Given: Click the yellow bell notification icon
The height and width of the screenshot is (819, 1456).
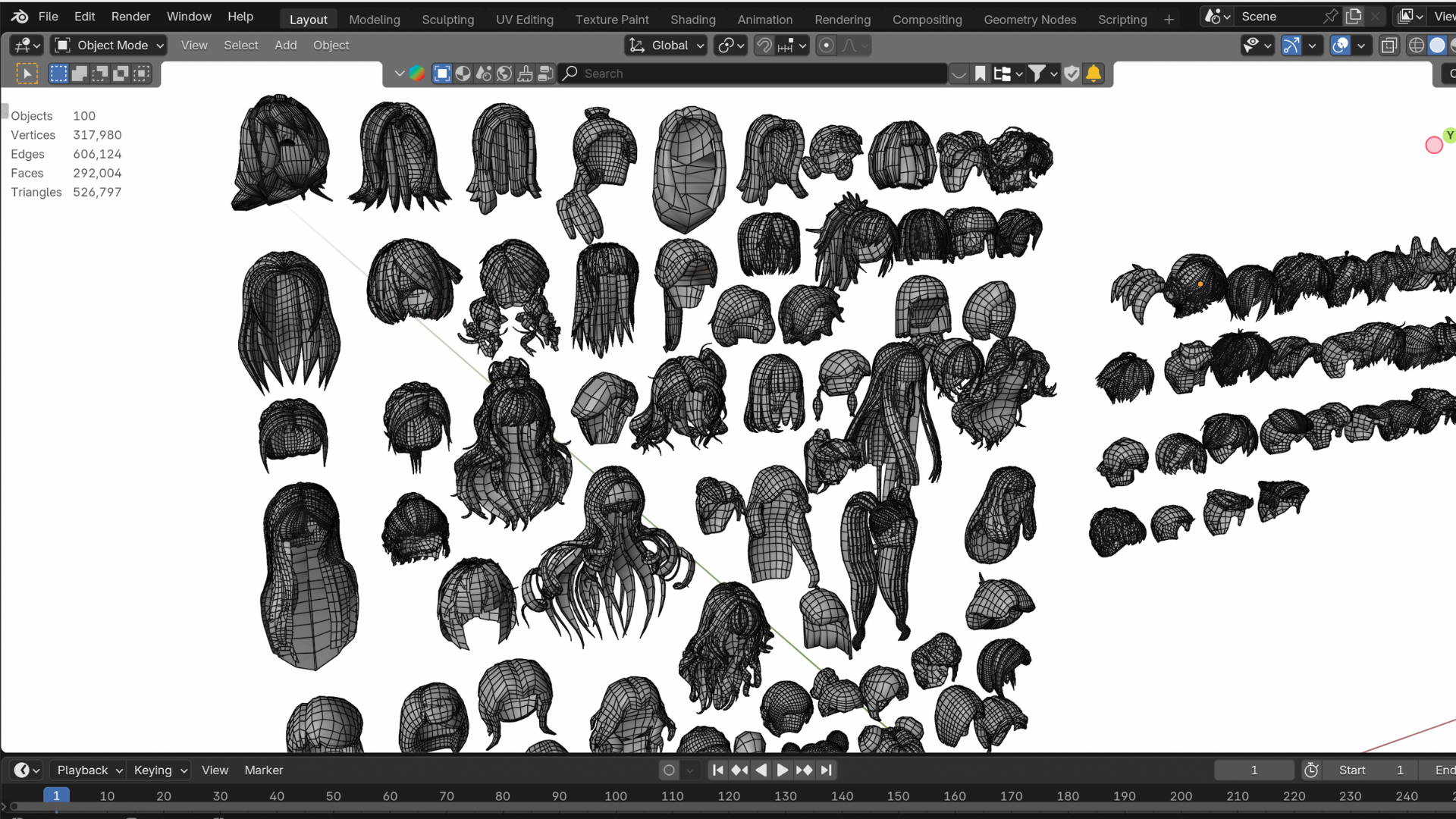Looking at the screenshot, I should coord(1094,74).
